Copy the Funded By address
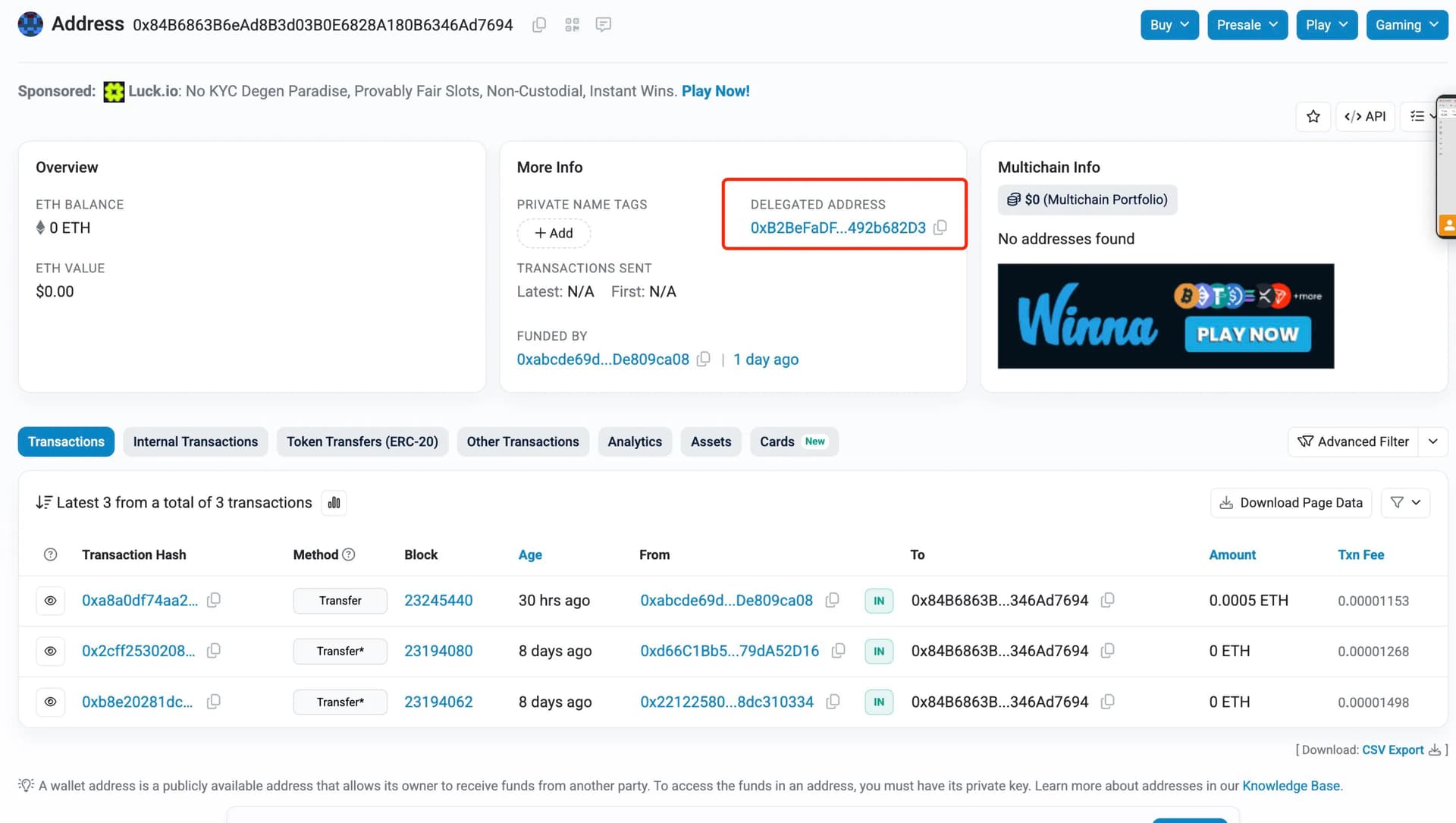1456x823 pixels. 704,359
